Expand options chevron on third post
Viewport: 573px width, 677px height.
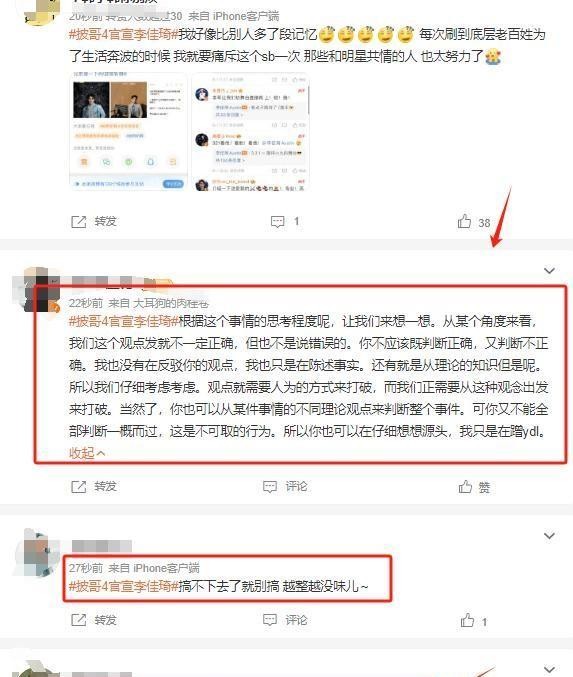[x=549, y=536]
